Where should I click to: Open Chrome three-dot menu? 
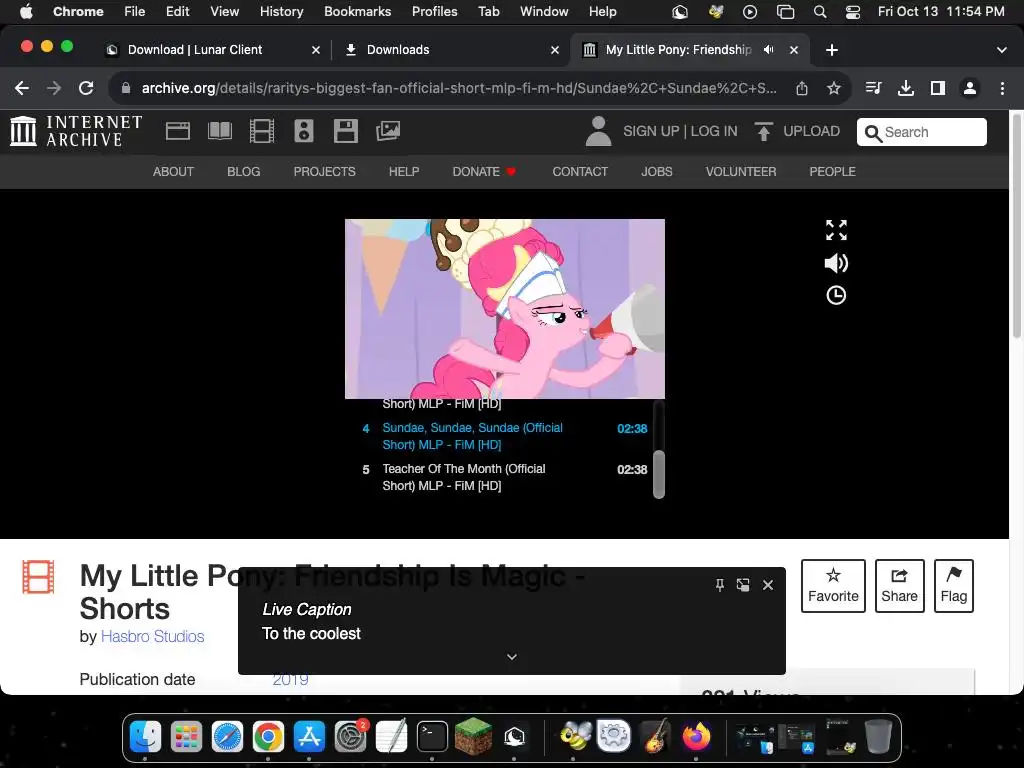pyautogui.click(x=1002, y=88)
